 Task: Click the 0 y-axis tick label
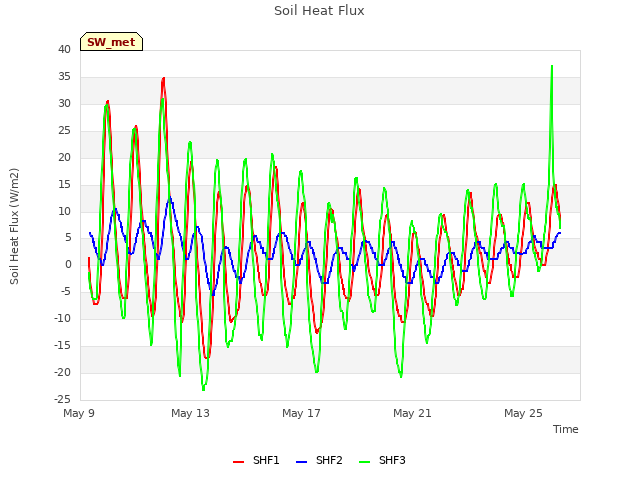point(68,264)
